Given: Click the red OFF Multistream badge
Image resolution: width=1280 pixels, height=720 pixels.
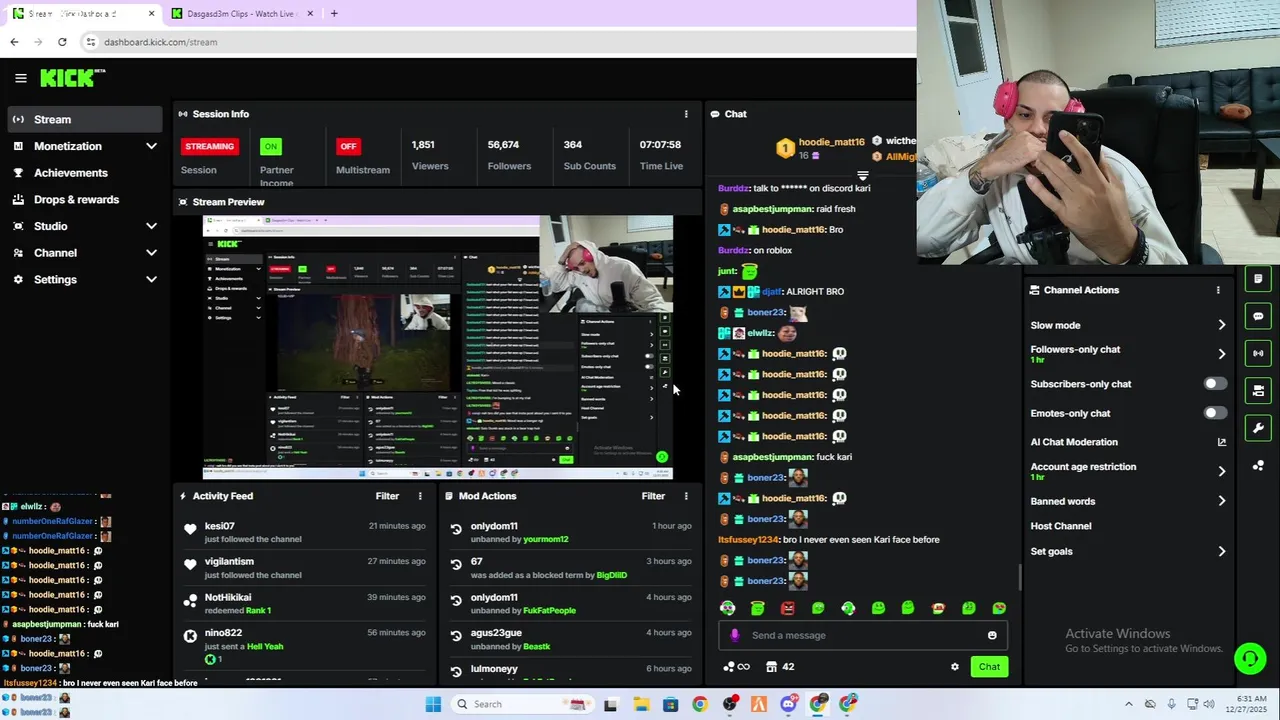Looking at the screenshot, I should coord(348,146).
